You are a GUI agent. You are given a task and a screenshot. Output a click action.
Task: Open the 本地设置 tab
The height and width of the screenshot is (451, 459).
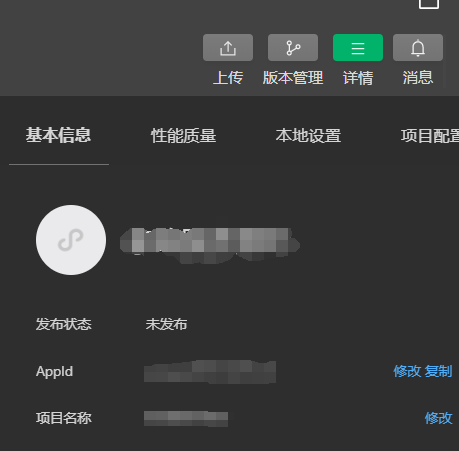point(308,136)
